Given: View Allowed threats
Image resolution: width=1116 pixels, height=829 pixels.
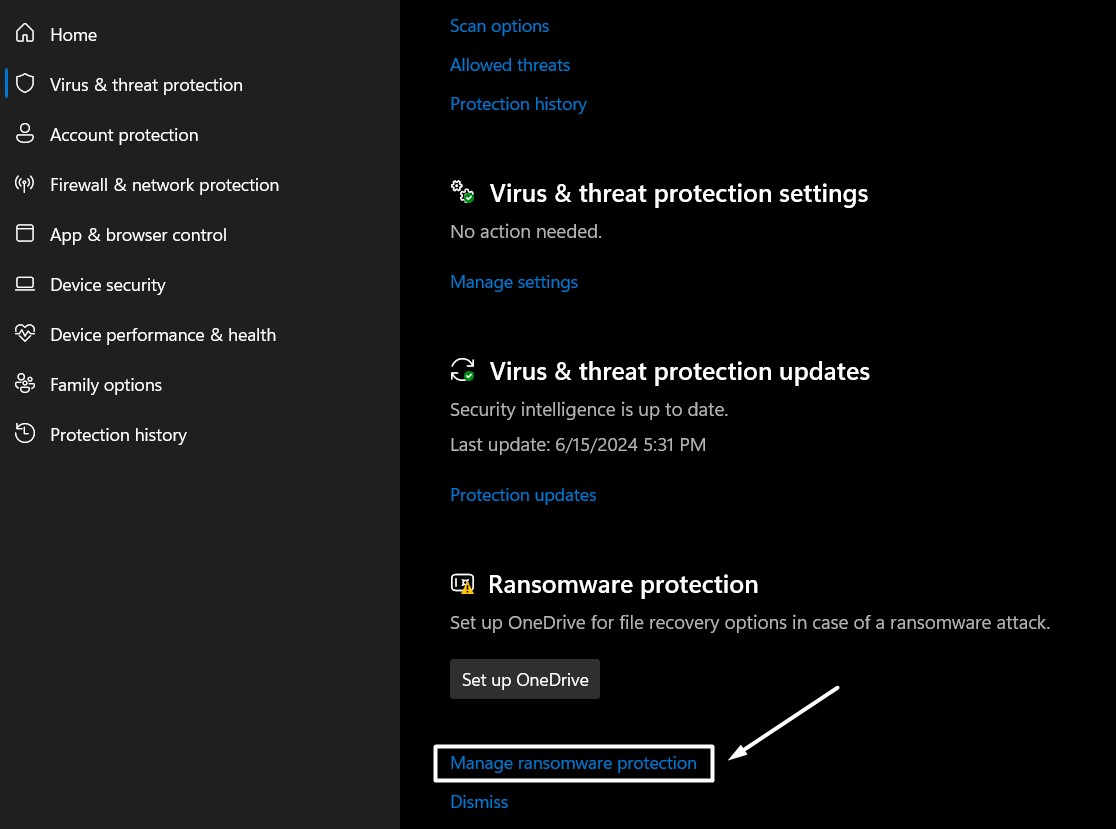Looking at the screenshot, I should [x=510, y=64].
